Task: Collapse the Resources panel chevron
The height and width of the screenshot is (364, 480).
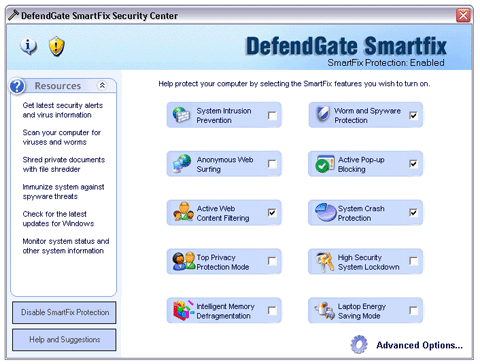Action: click(102, 85)
